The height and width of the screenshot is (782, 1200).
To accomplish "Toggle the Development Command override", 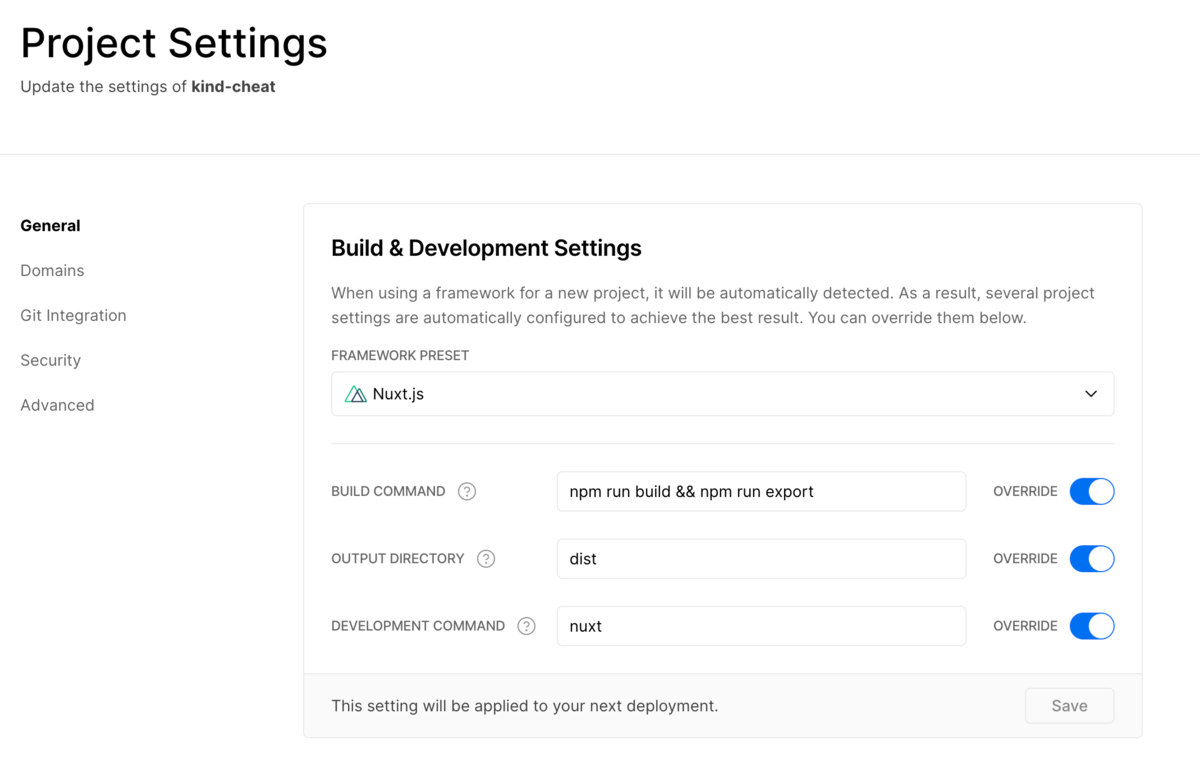I will [x=1091, y=626].
